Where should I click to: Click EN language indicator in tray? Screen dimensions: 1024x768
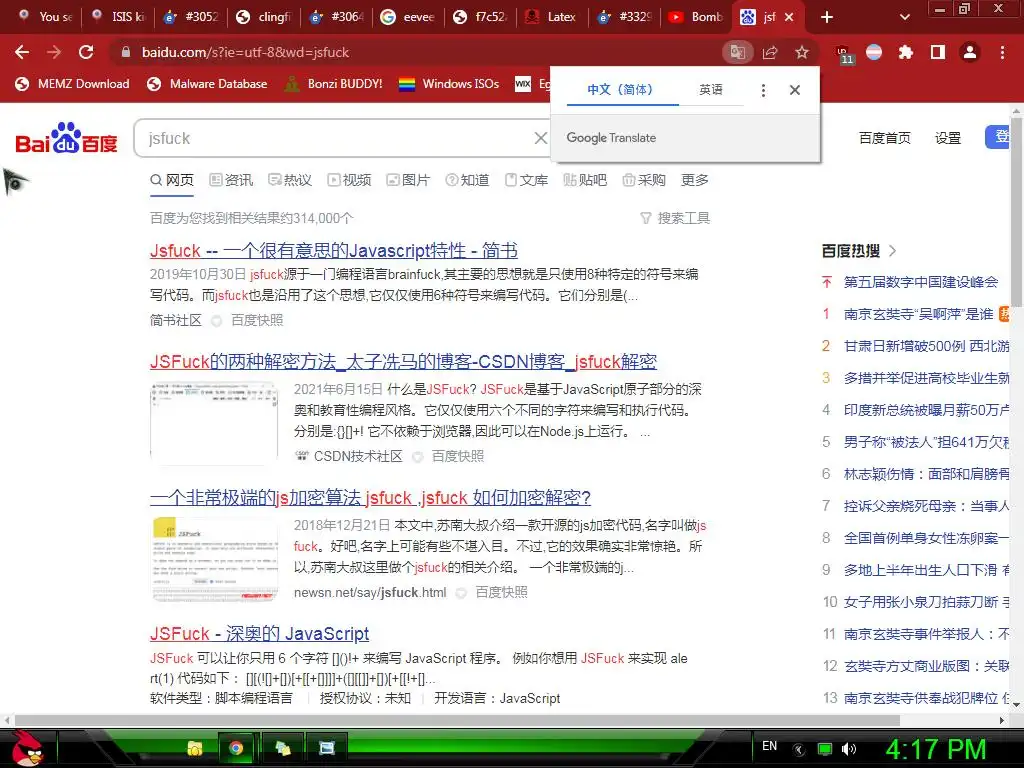(769, 746)
